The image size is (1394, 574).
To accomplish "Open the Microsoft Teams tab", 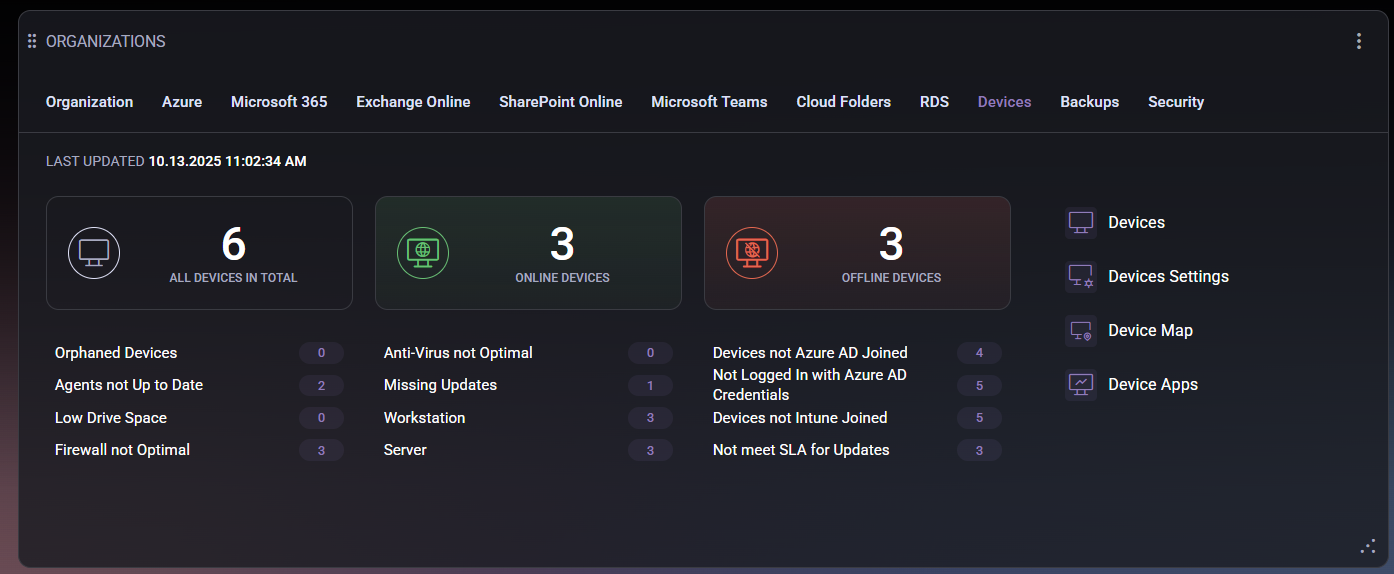I will pos(709,102).
